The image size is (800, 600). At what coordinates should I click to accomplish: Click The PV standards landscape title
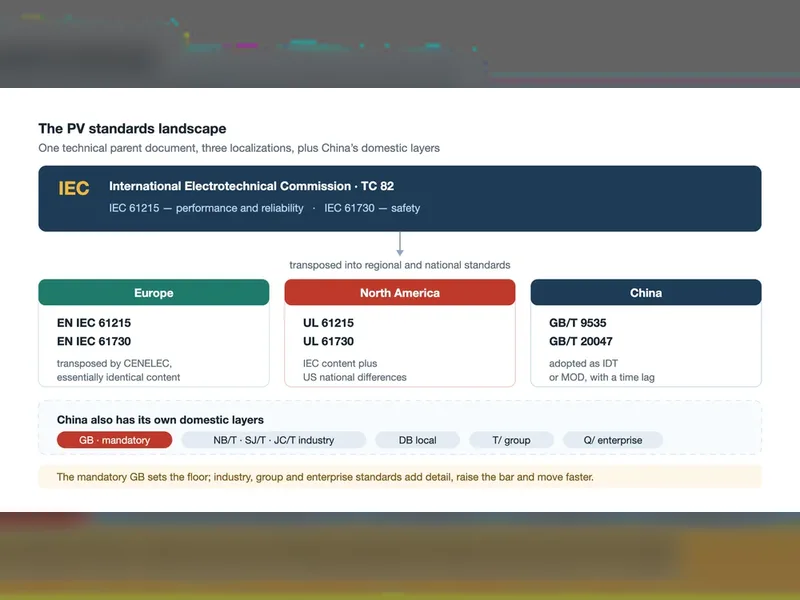click(x=132, y=129)
